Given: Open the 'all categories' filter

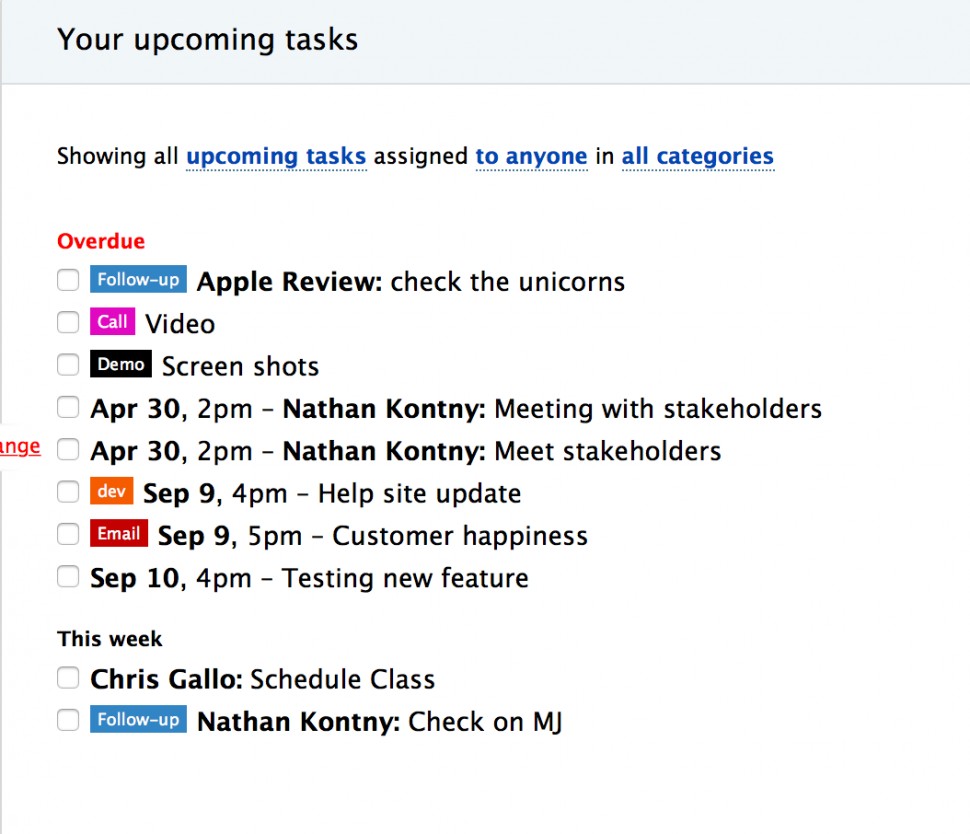Looking at the screenshot, I should pos(697,157).
